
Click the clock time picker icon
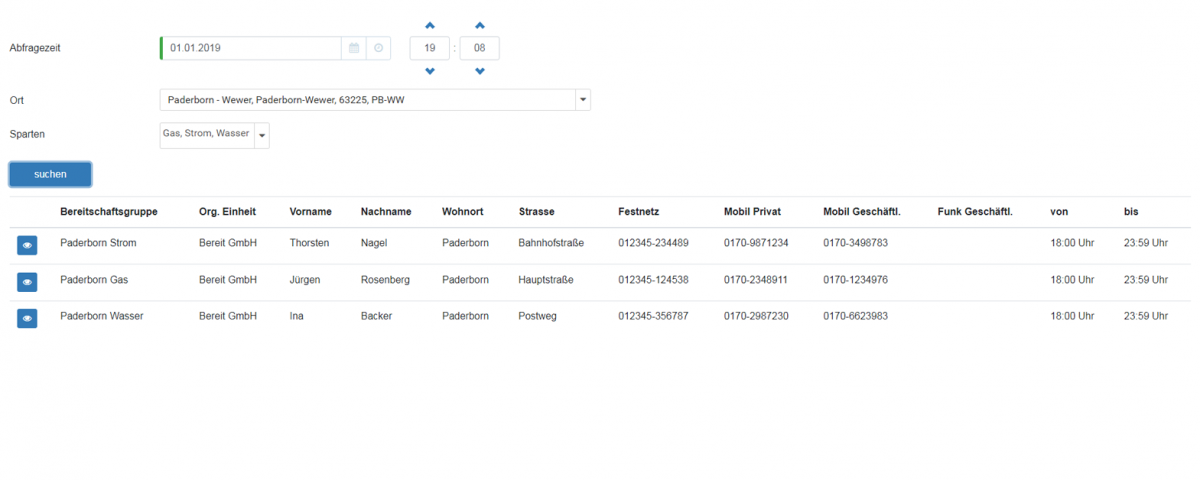378,48
